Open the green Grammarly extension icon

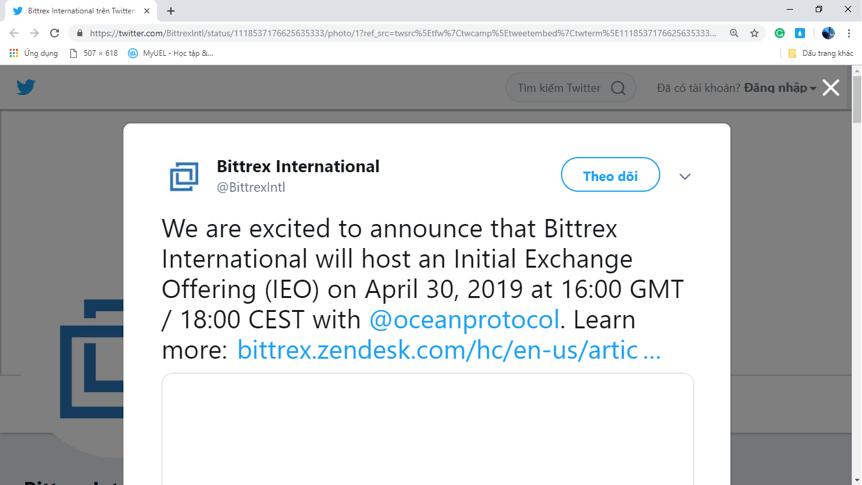tap(780, 33)
